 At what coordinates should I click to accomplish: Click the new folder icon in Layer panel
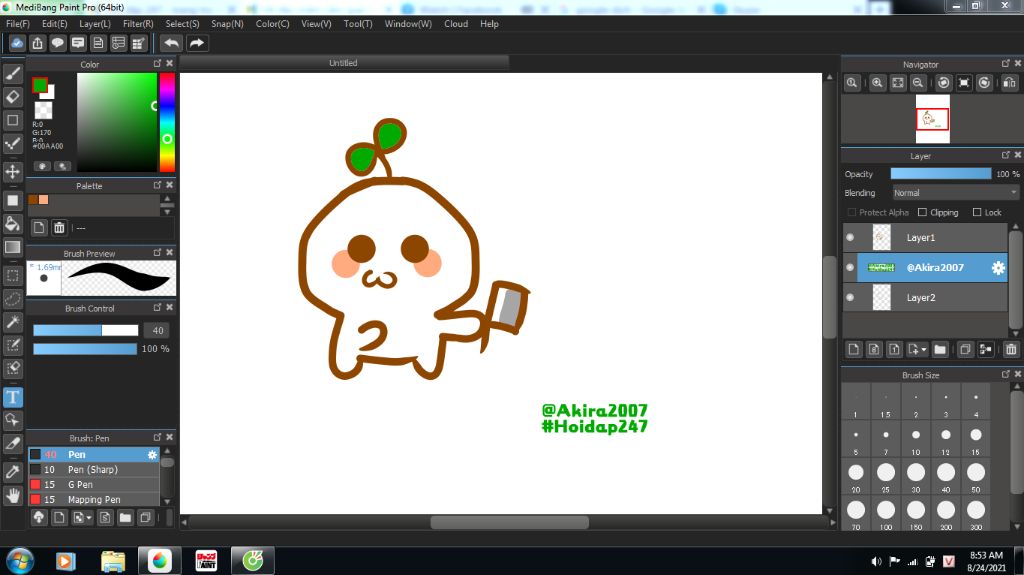[x=940, y=349]
